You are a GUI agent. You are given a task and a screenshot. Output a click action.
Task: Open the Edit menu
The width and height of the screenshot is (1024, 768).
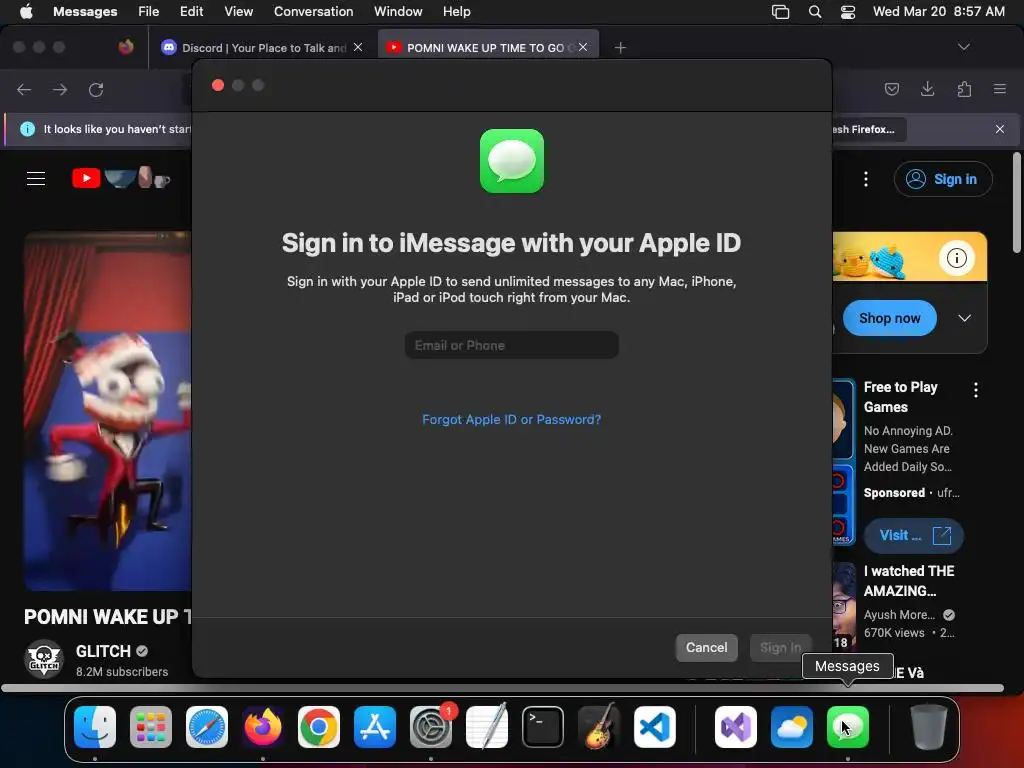tap(191, 12)
